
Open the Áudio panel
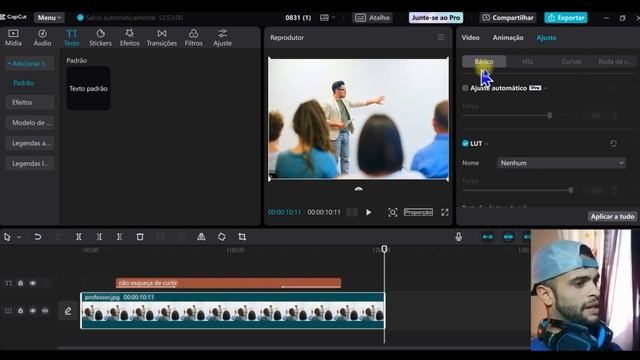42,38
